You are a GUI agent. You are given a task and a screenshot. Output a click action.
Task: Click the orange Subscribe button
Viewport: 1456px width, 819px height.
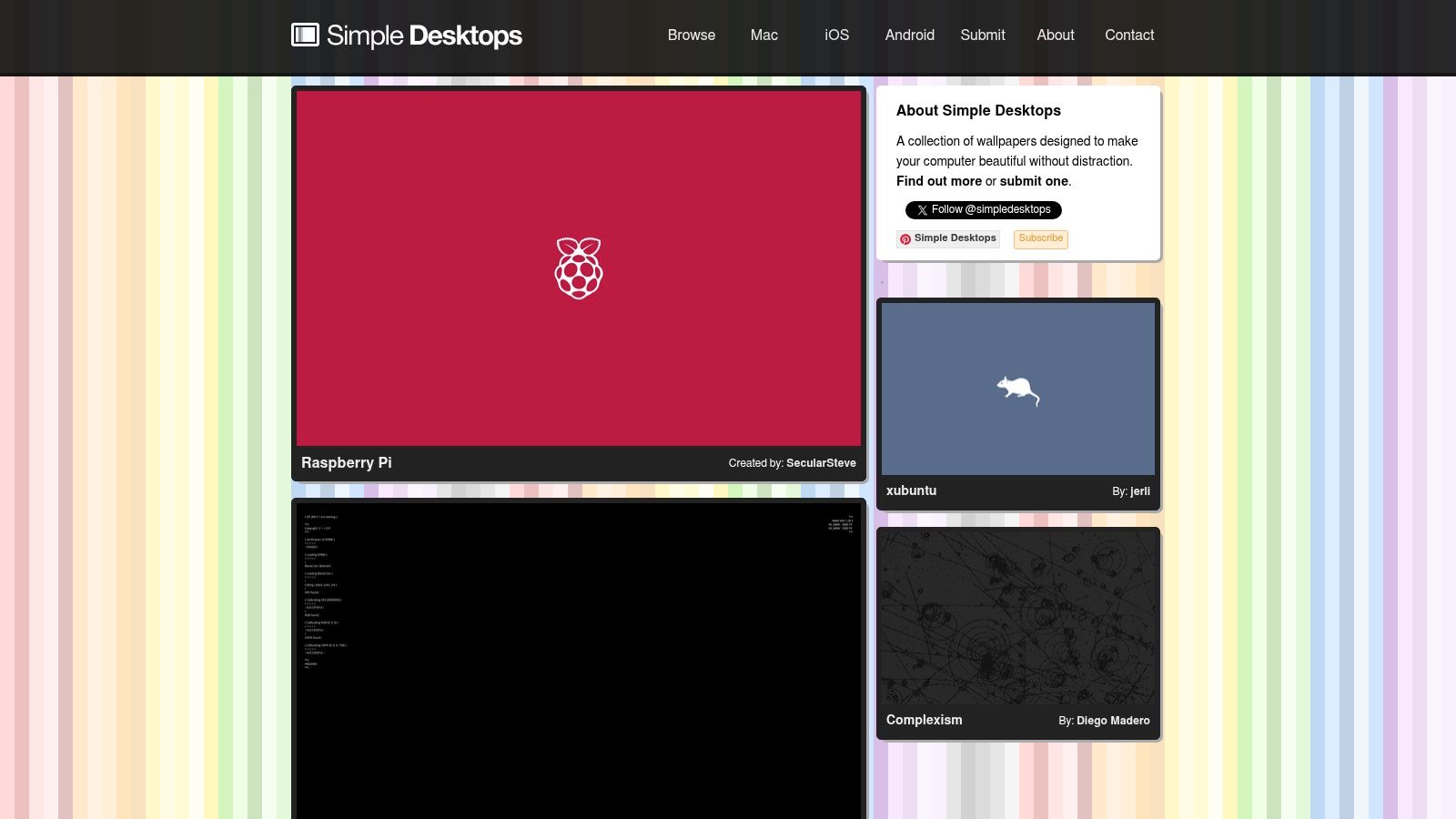pos(1041,238)
